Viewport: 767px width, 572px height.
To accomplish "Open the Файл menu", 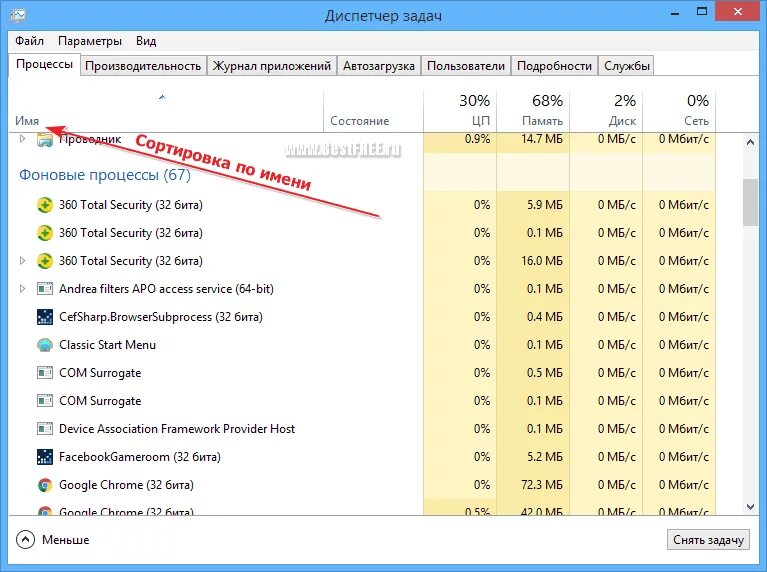I will pos(29,41).
